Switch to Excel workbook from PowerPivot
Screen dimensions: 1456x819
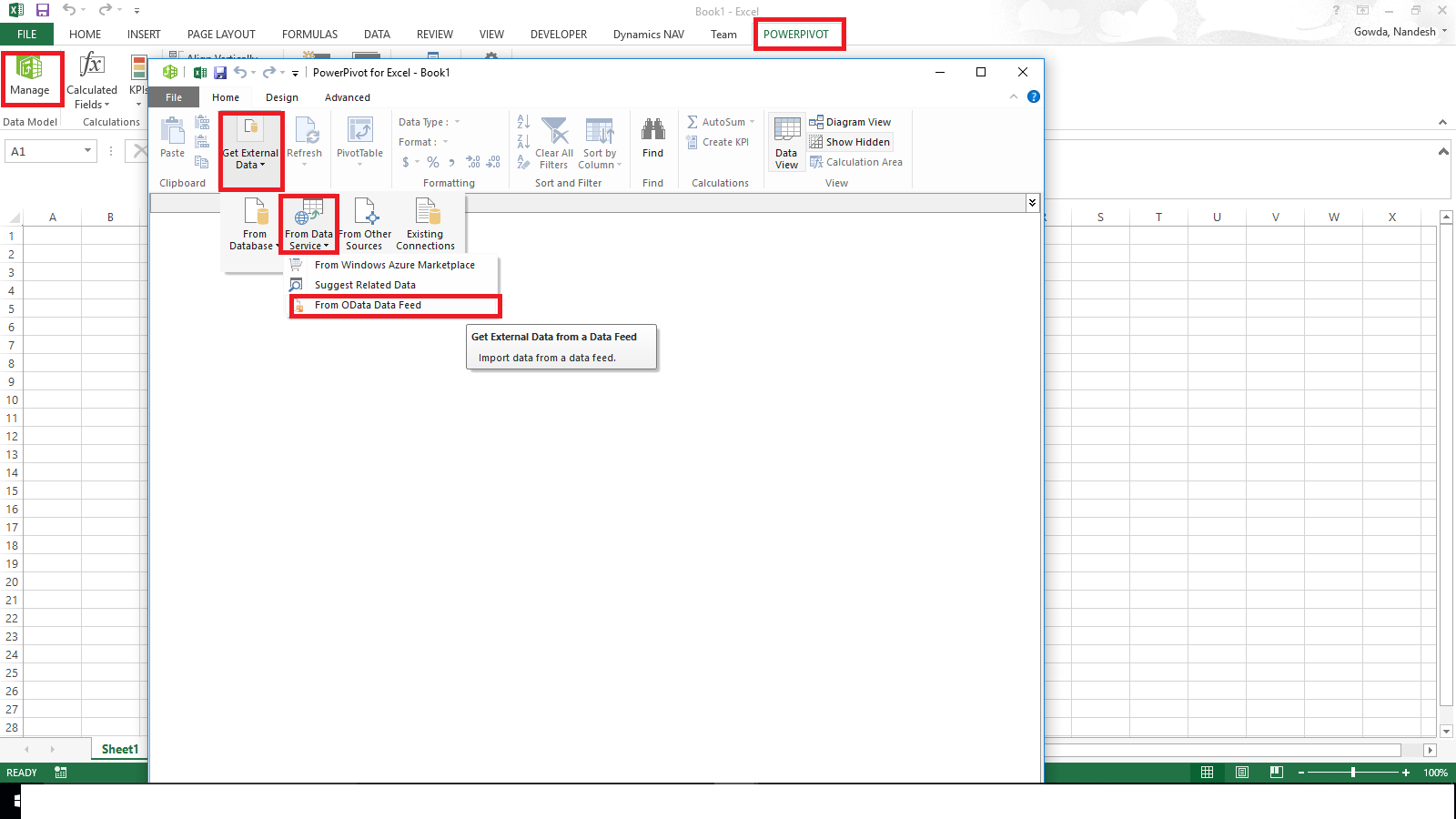click(200, 73)
